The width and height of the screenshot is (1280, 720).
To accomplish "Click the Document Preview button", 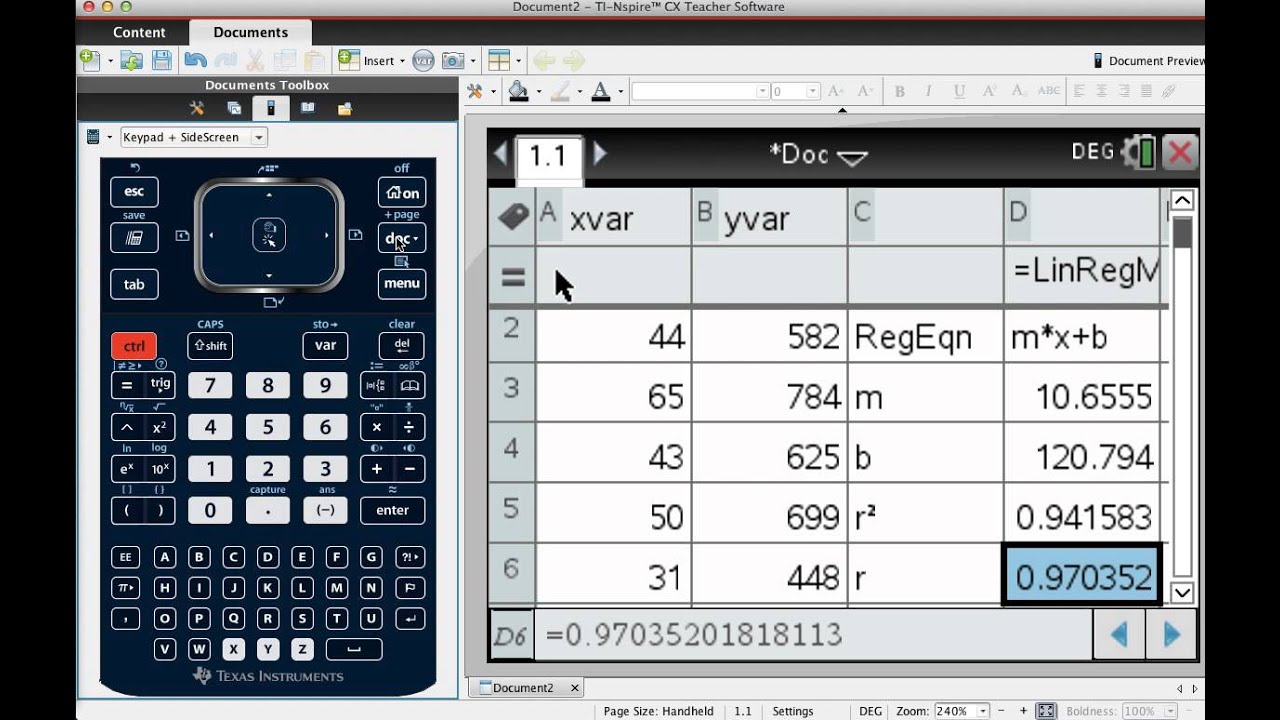I will coord(1149,61).
